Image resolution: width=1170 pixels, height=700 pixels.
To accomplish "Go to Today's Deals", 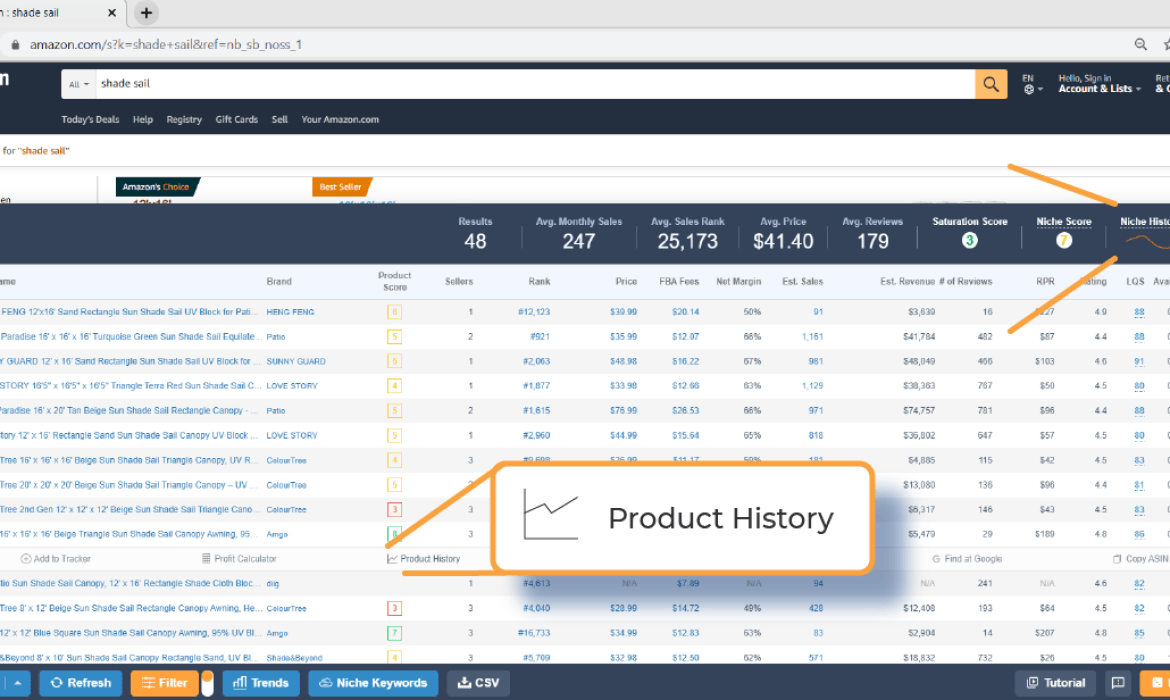I will [90, 119].
